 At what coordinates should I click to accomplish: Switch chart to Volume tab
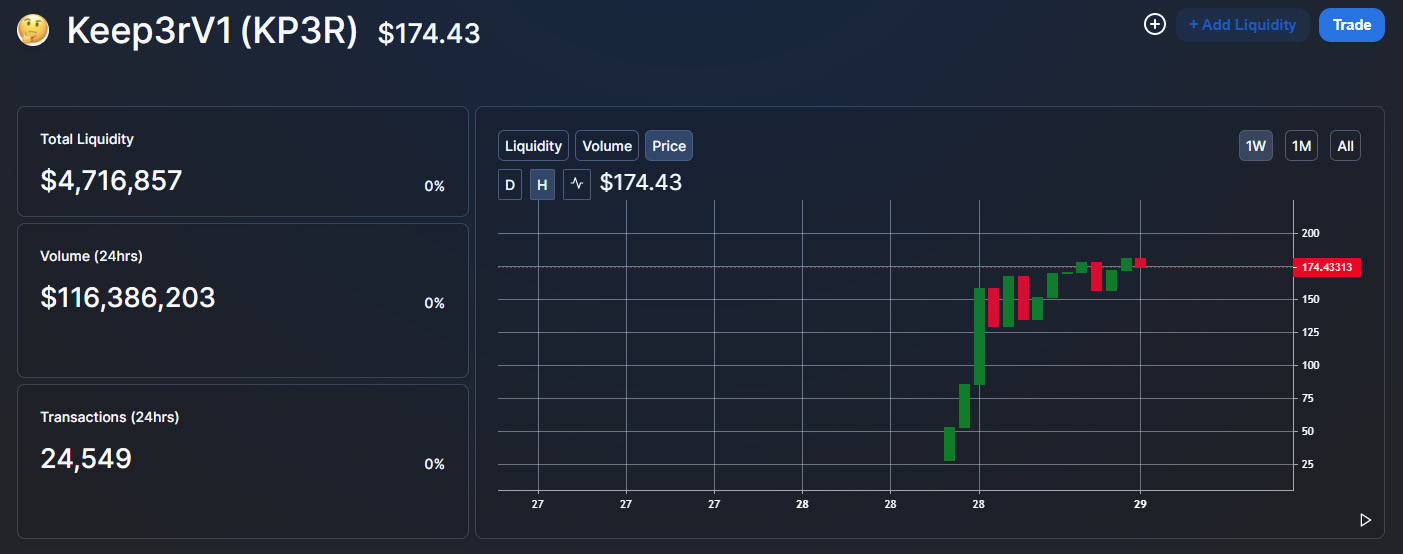(x=607, y=146)
